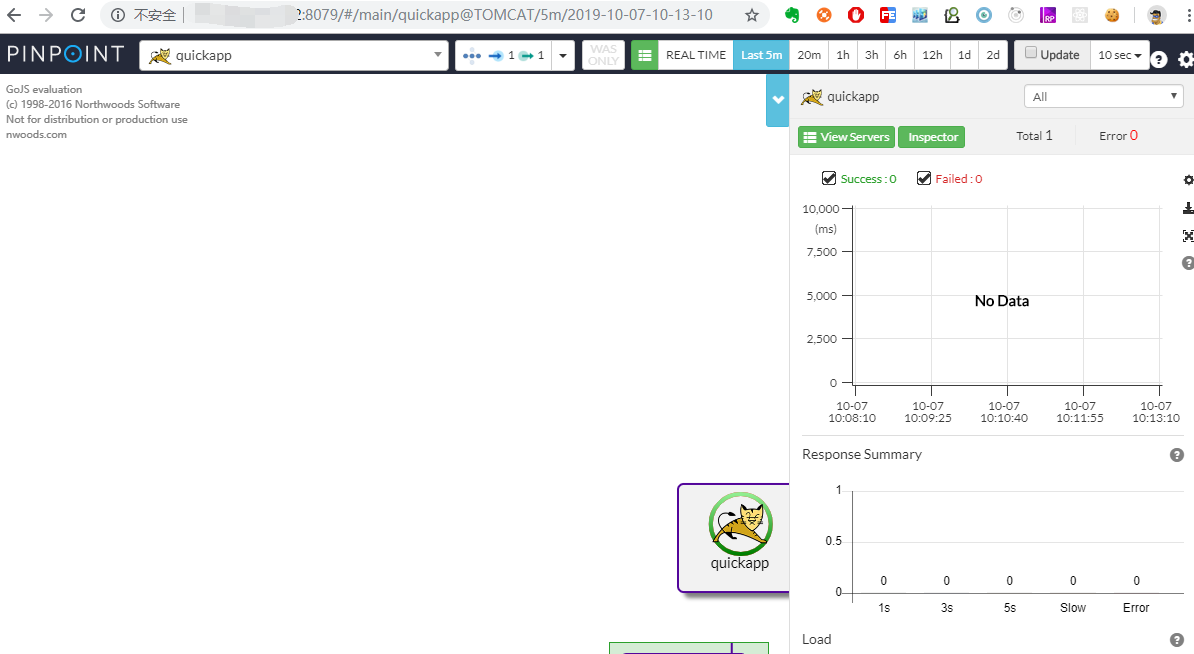This screenshot has width=1194, height=654.
Task: Open site information for the insecure connection
Action: (117, 14)
